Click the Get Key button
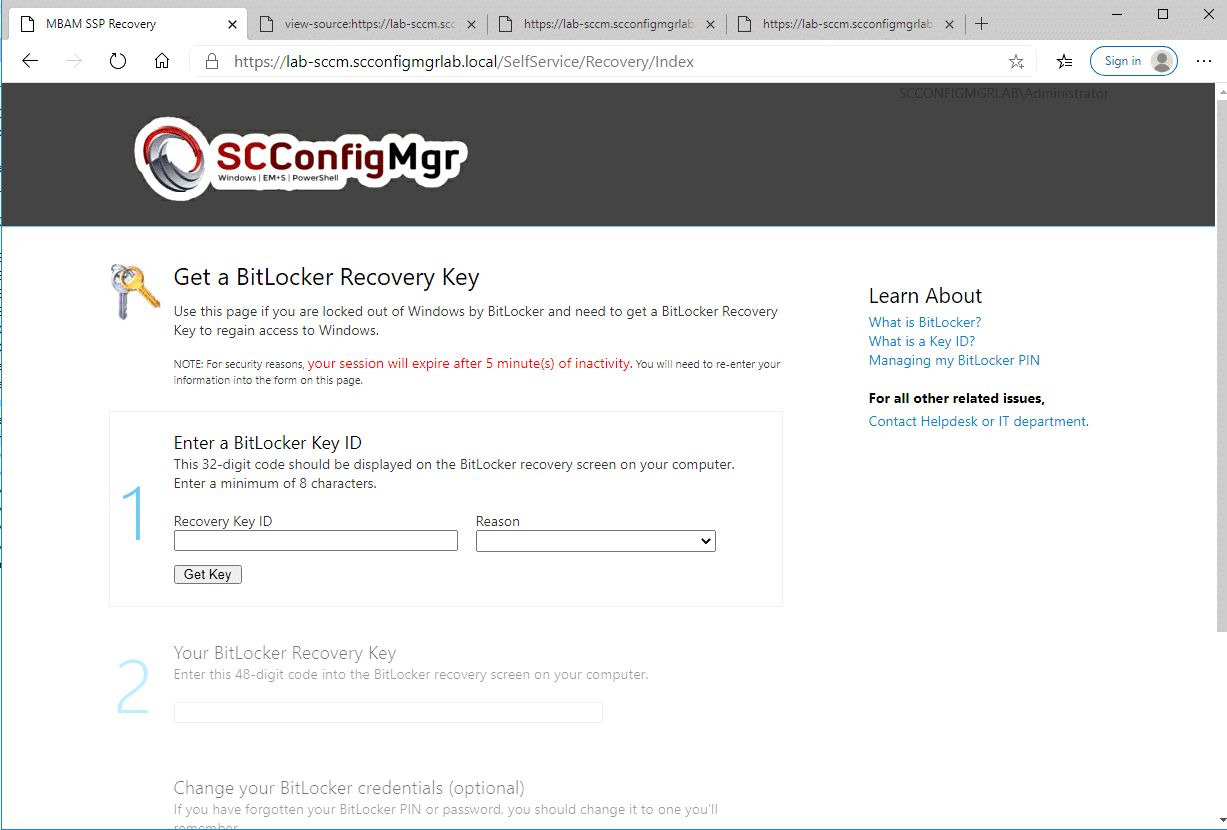 pos(208,574)
